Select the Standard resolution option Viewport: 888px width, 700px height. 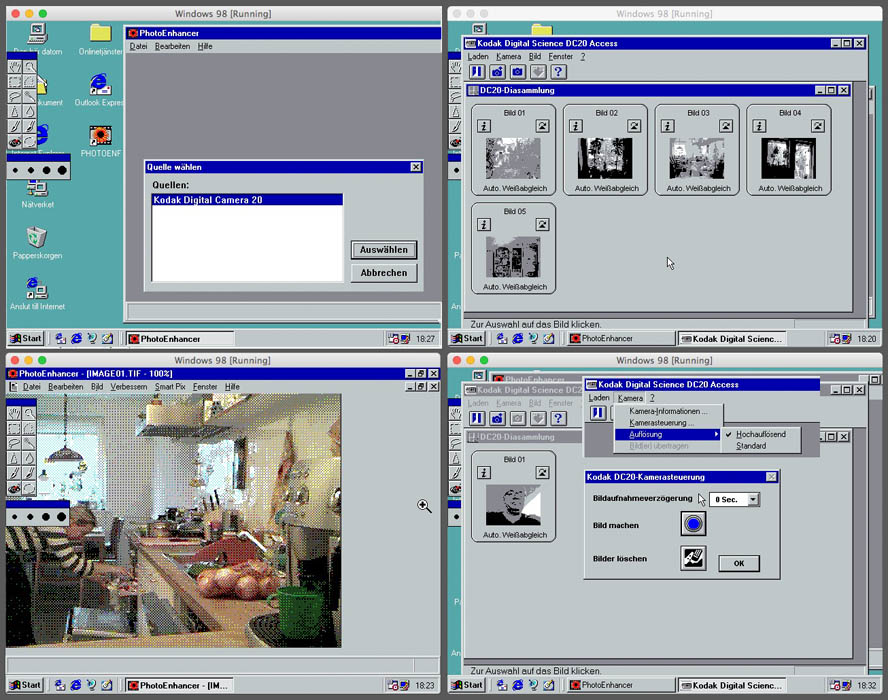[751, 446]
